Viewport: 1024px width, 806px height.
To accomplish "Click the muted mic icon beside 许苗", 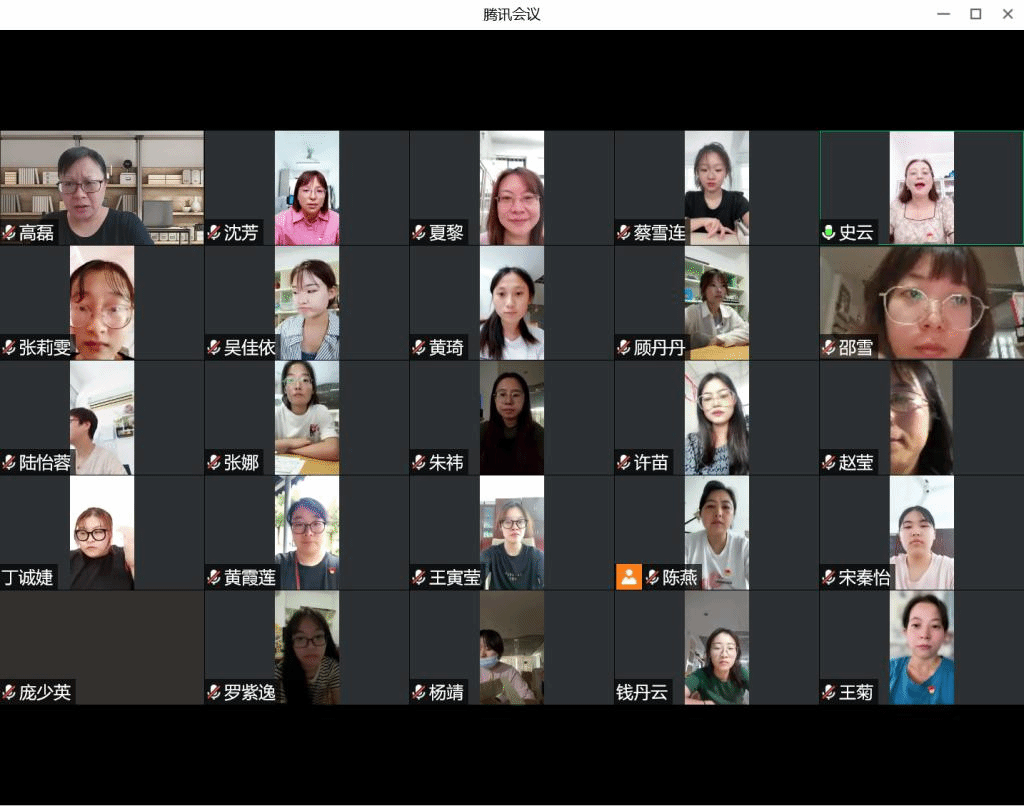I will 624,462.
